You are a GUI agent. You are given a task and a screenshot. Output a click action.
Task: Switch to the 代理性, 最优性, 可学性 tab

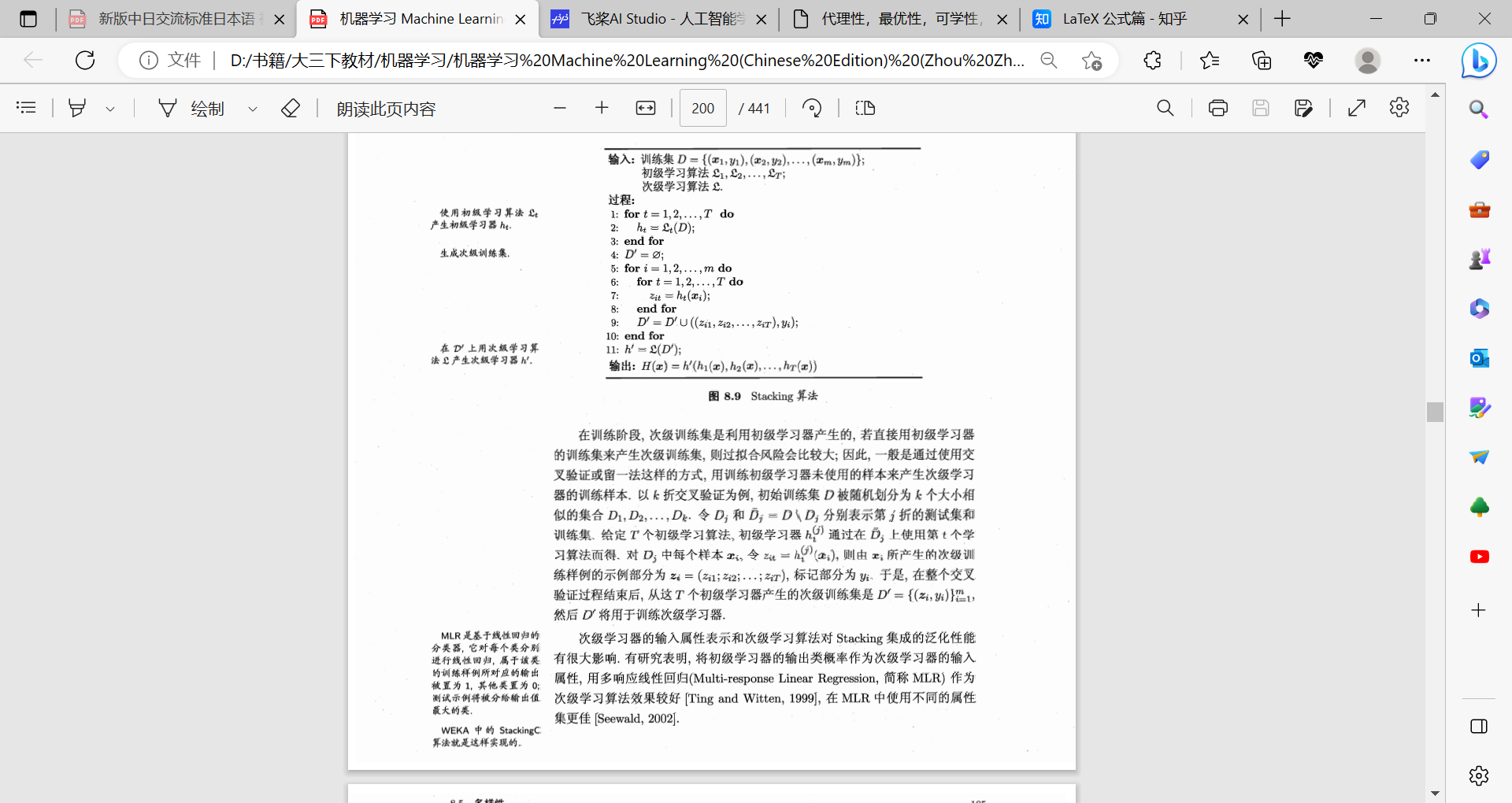tap(899, 19)
